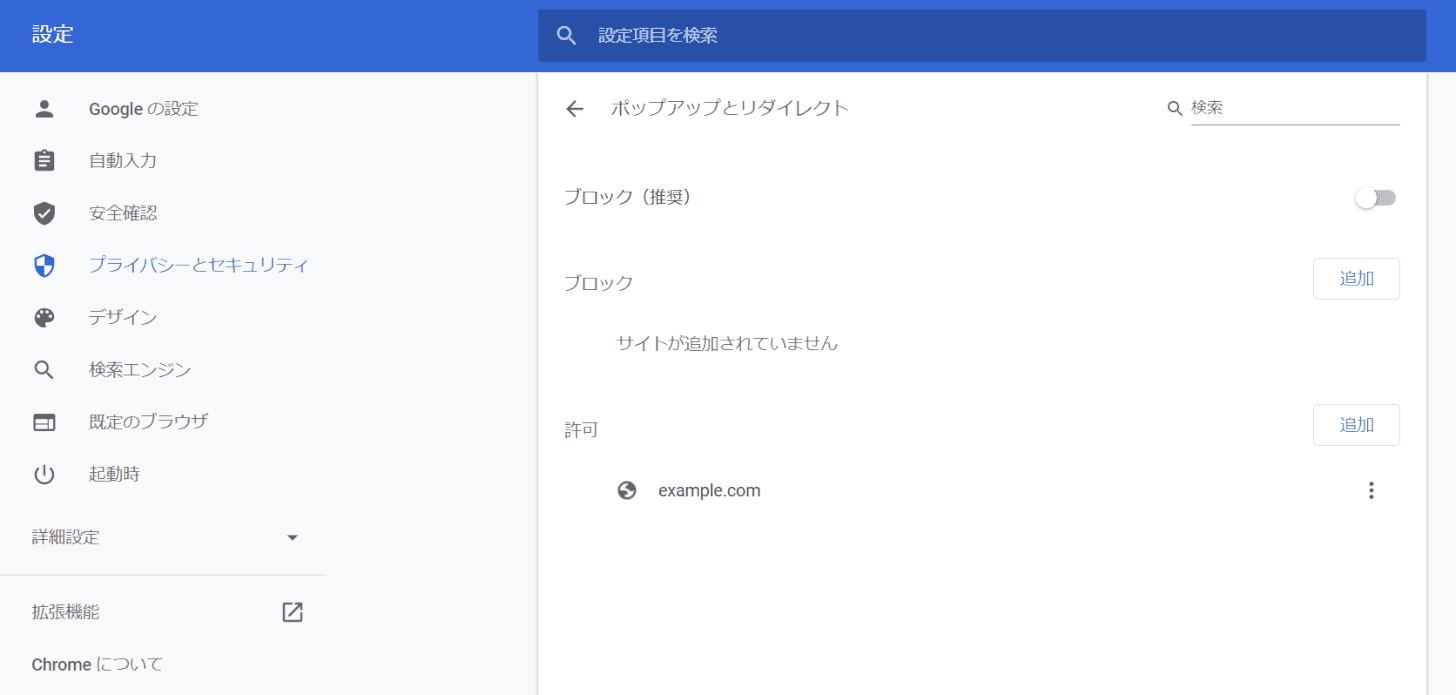This screenshot has width=1456, height=695.
Task: Click 追加 in the ブロック section
Action: coord(1356,279)
